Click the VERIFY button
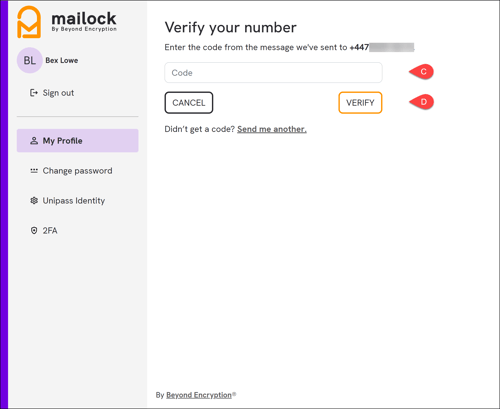The width and height of the screenshot is (500, 409). pos(360,103)
